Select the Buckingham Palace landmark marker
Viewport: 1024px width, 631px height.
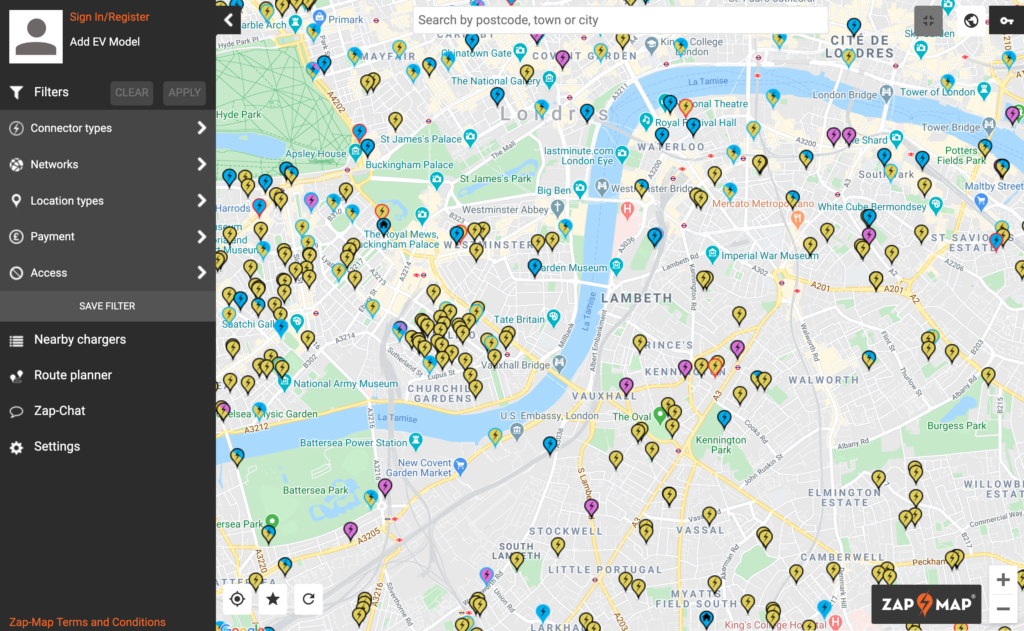tap(437, 179)
